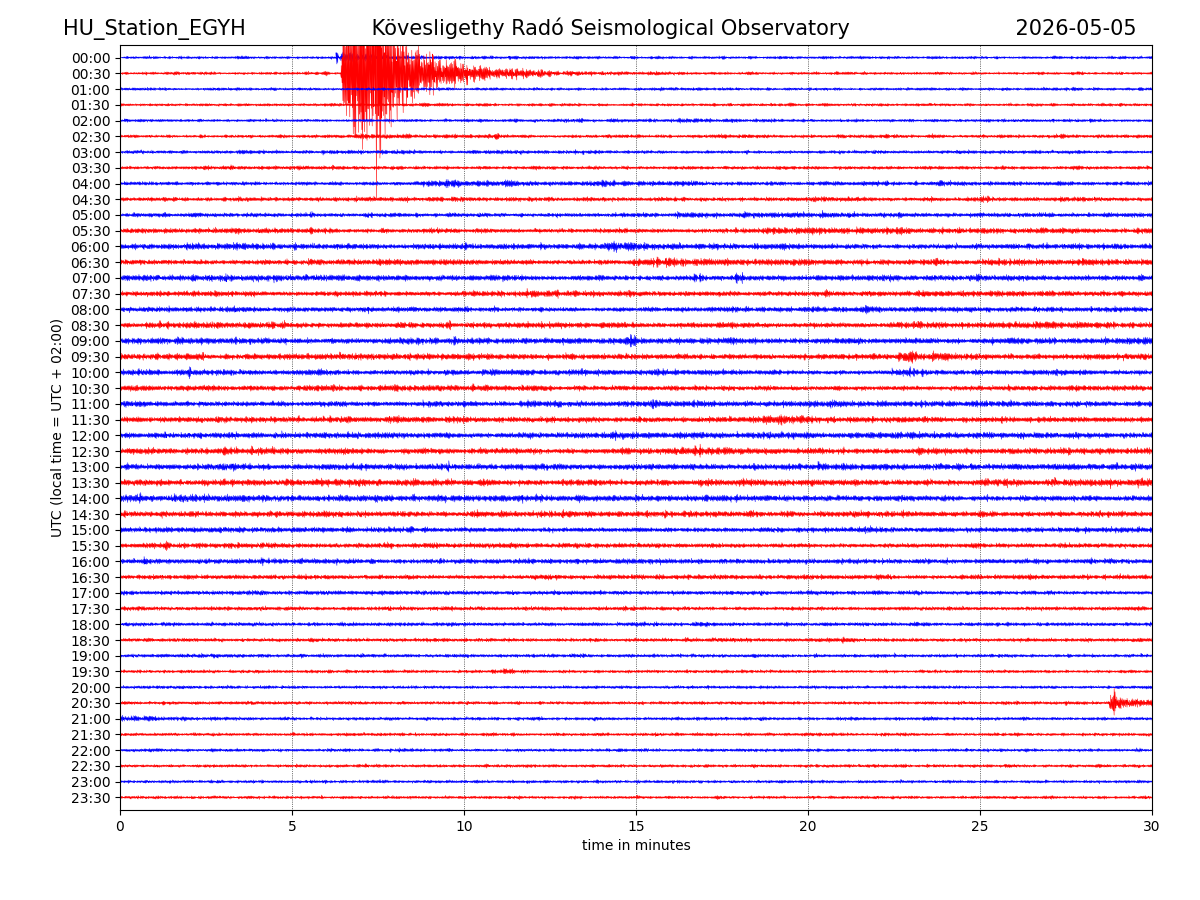Click the Kövesligethy Radó Seismological Observatory title
This screenshot has height=900, width=1200.
click(610, 29)
